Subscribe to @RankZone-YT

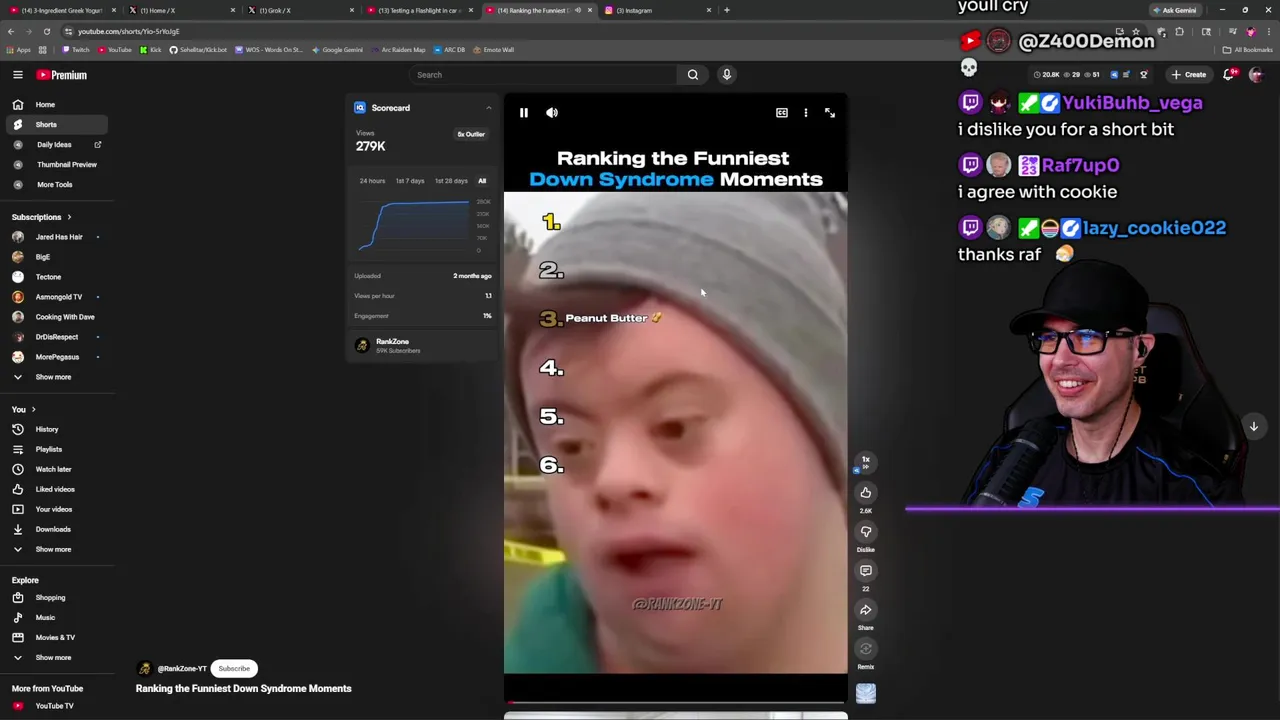[x=234, y=669]
